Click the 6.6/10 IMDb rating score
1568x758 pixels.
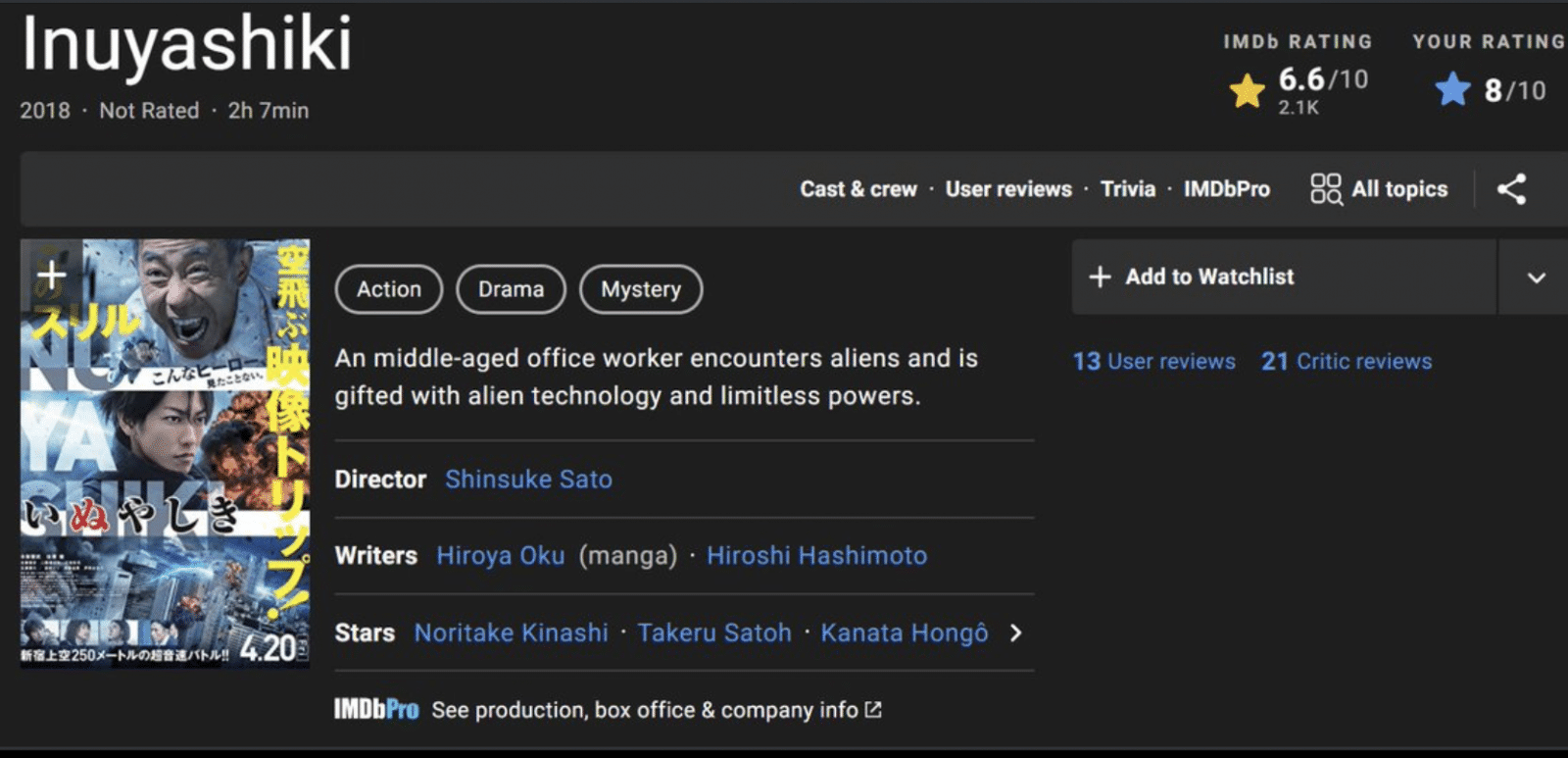coord(1323,79)
